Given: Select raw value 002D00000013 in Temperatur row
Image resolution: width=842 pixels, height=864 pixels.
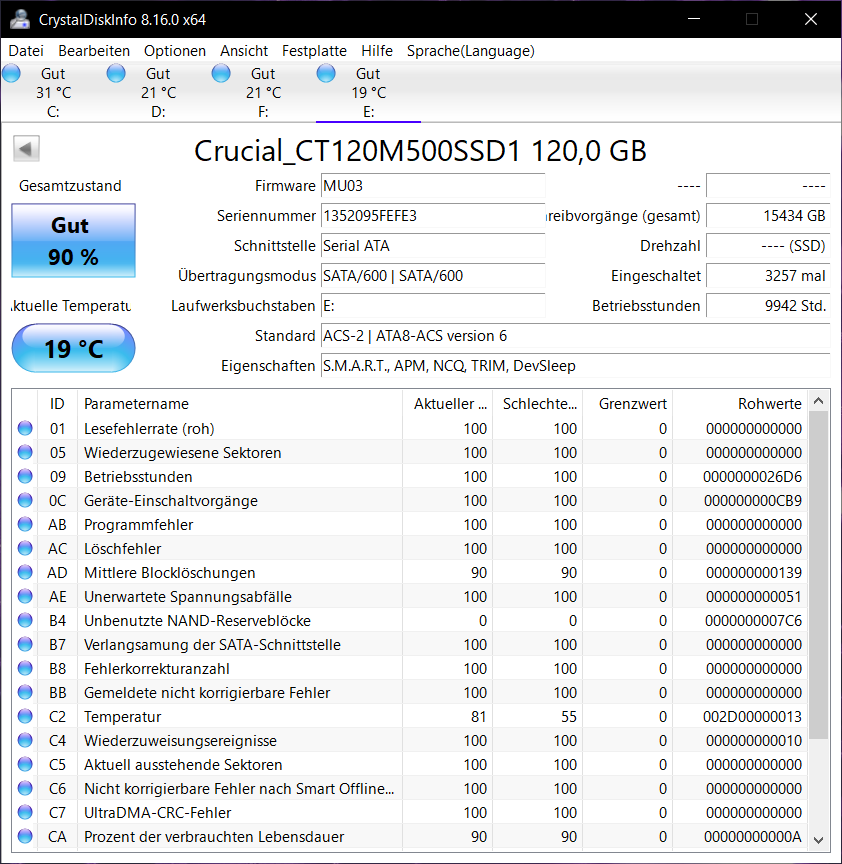Looking at the screenshot, I should pos(752,716).
